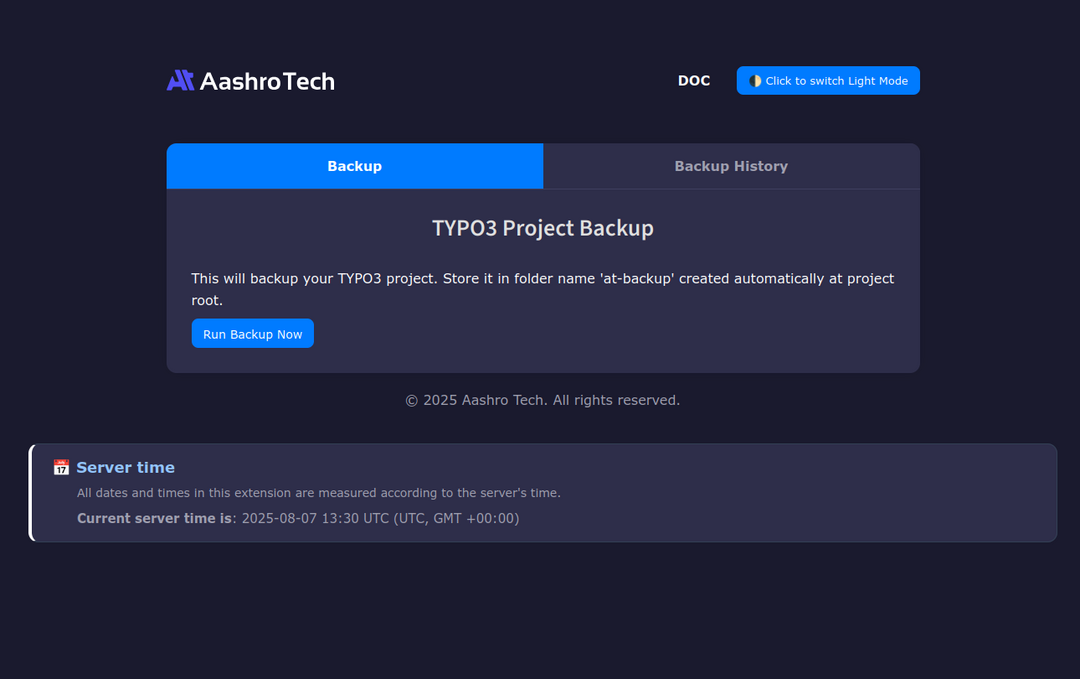Open the DOC link
Screen dimensions: 1080x679
tap(694, 81)
